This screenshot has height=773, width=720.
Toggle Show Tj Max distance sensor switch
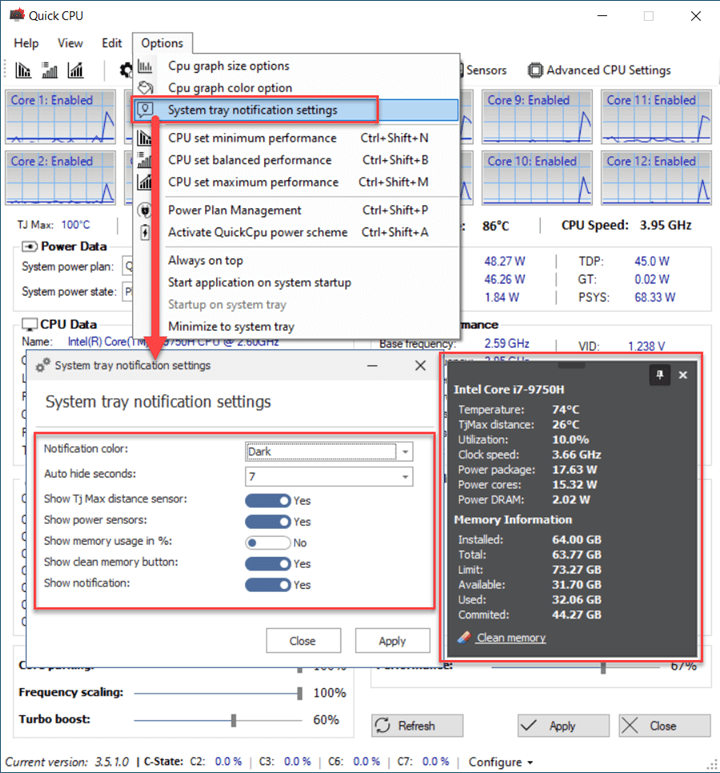pyautogui.click(x=268, y=500)
